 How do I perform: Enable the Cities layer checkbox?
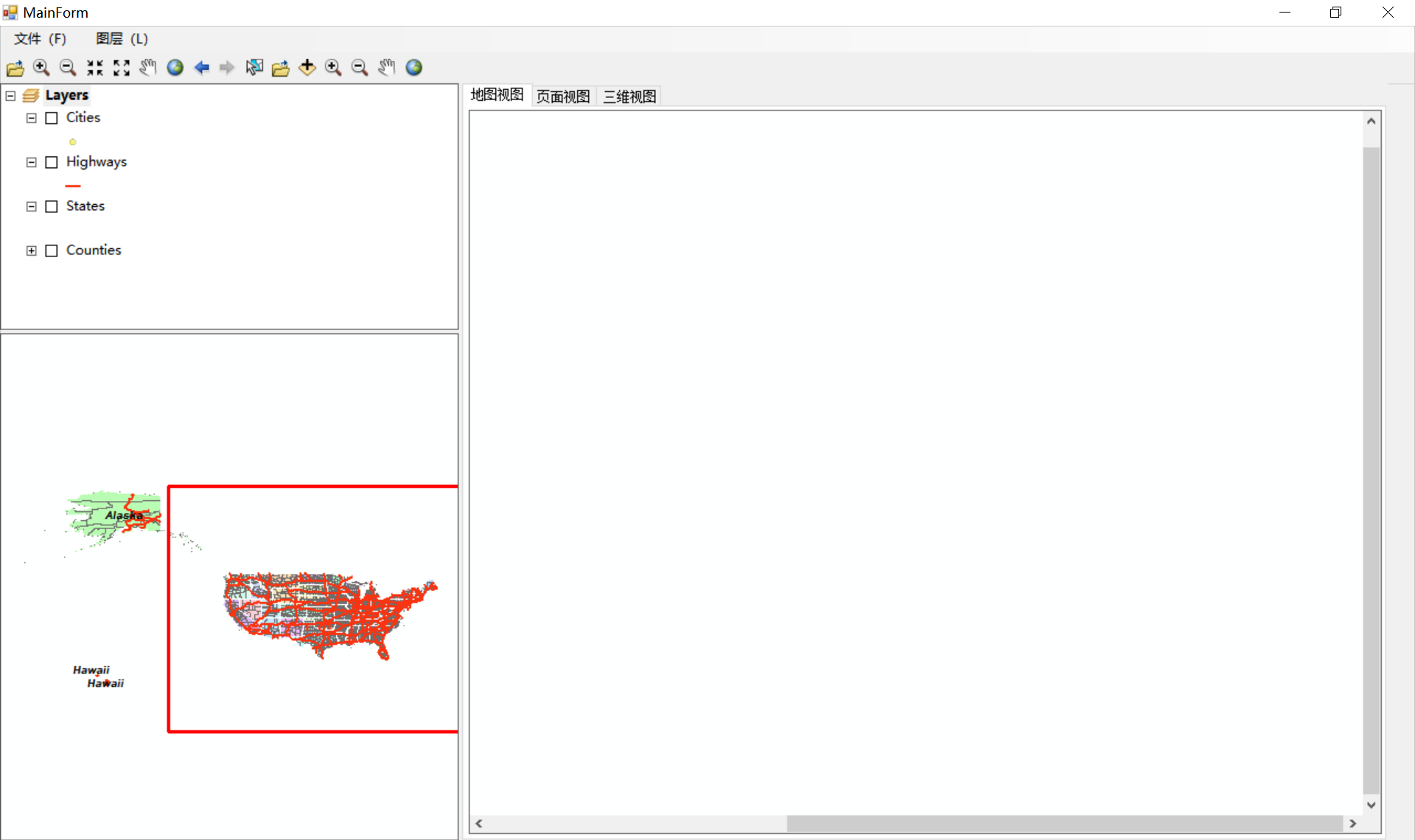tap(52, 118)
